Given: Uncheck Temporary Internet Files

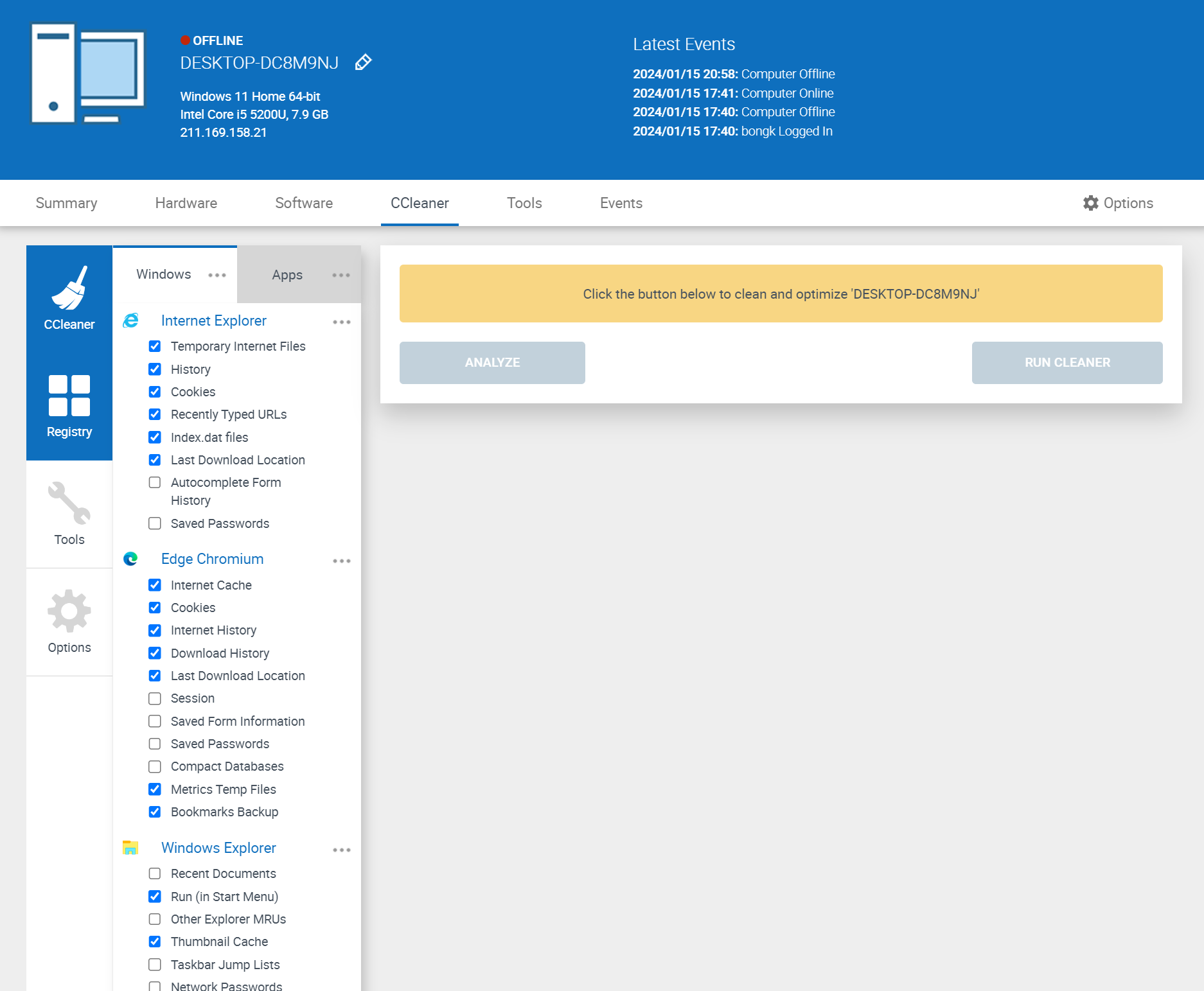Looking at the screenshot, I should pos(155,346).
